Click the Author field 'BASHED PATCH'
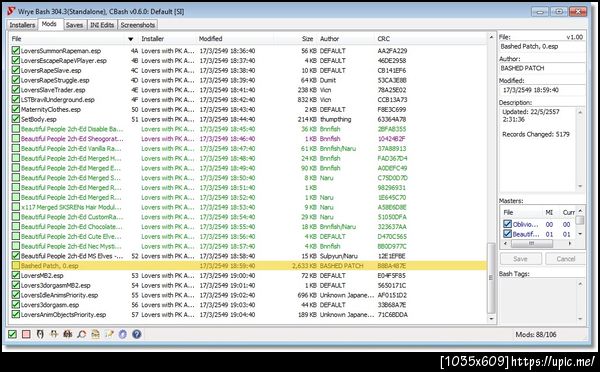 542,68
